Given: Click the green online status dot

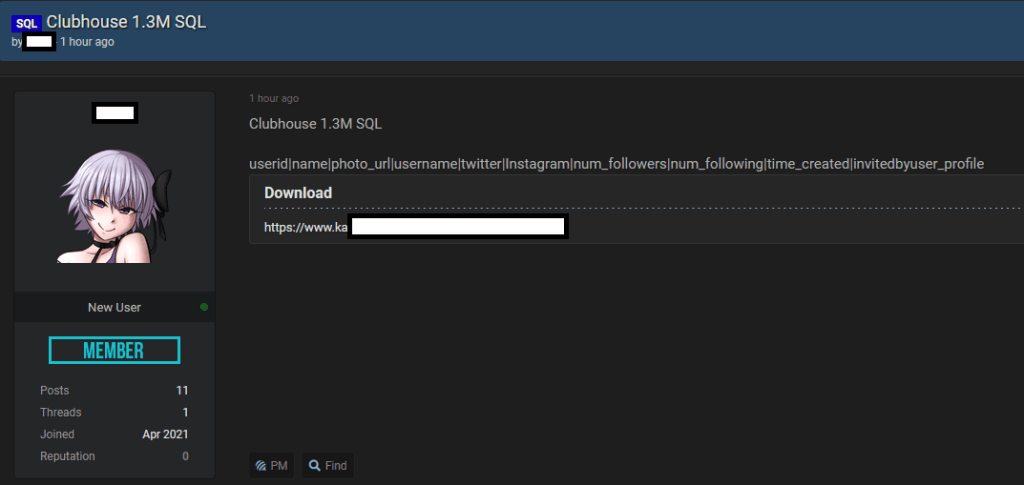Looking at the screenshot, I should click(x=204, y=307).
